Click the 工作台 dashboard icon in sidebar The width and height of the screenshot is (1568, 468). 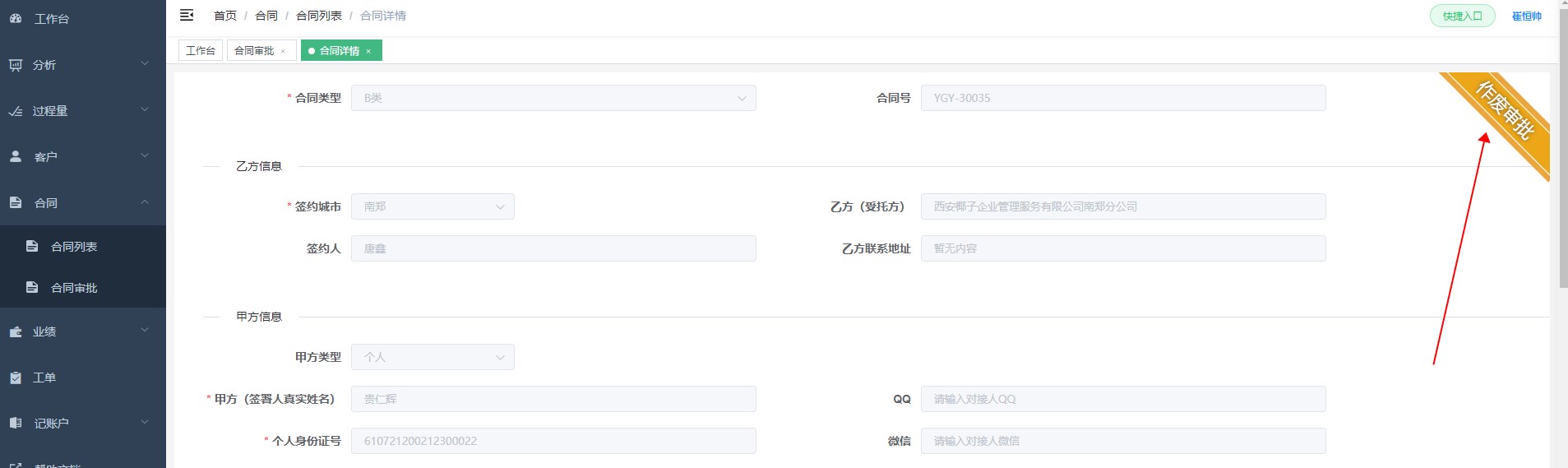pyautogui.click(x=16, y=18)
